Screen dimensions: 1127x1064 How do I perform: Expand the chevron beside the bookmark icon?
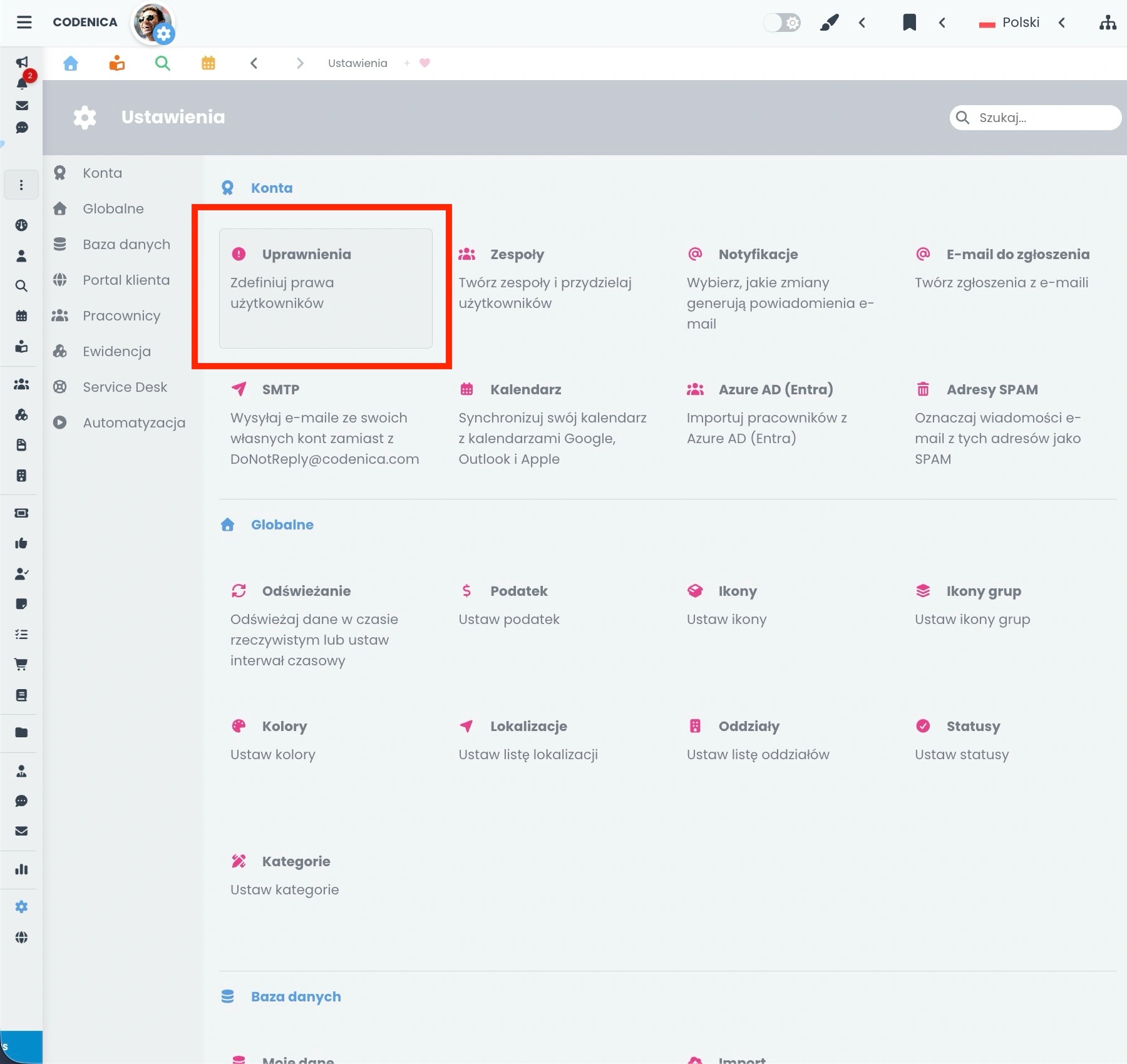tap(942, 23)
